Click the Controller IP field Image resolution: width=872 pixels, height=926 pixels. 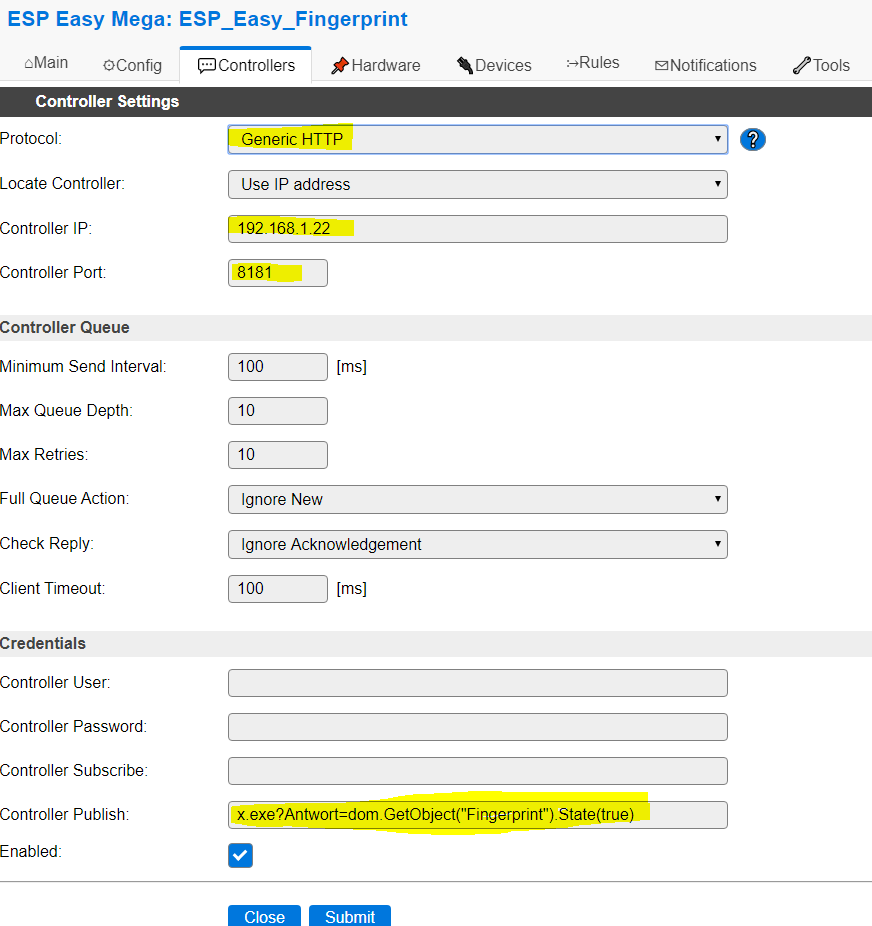tap(477, 228)
